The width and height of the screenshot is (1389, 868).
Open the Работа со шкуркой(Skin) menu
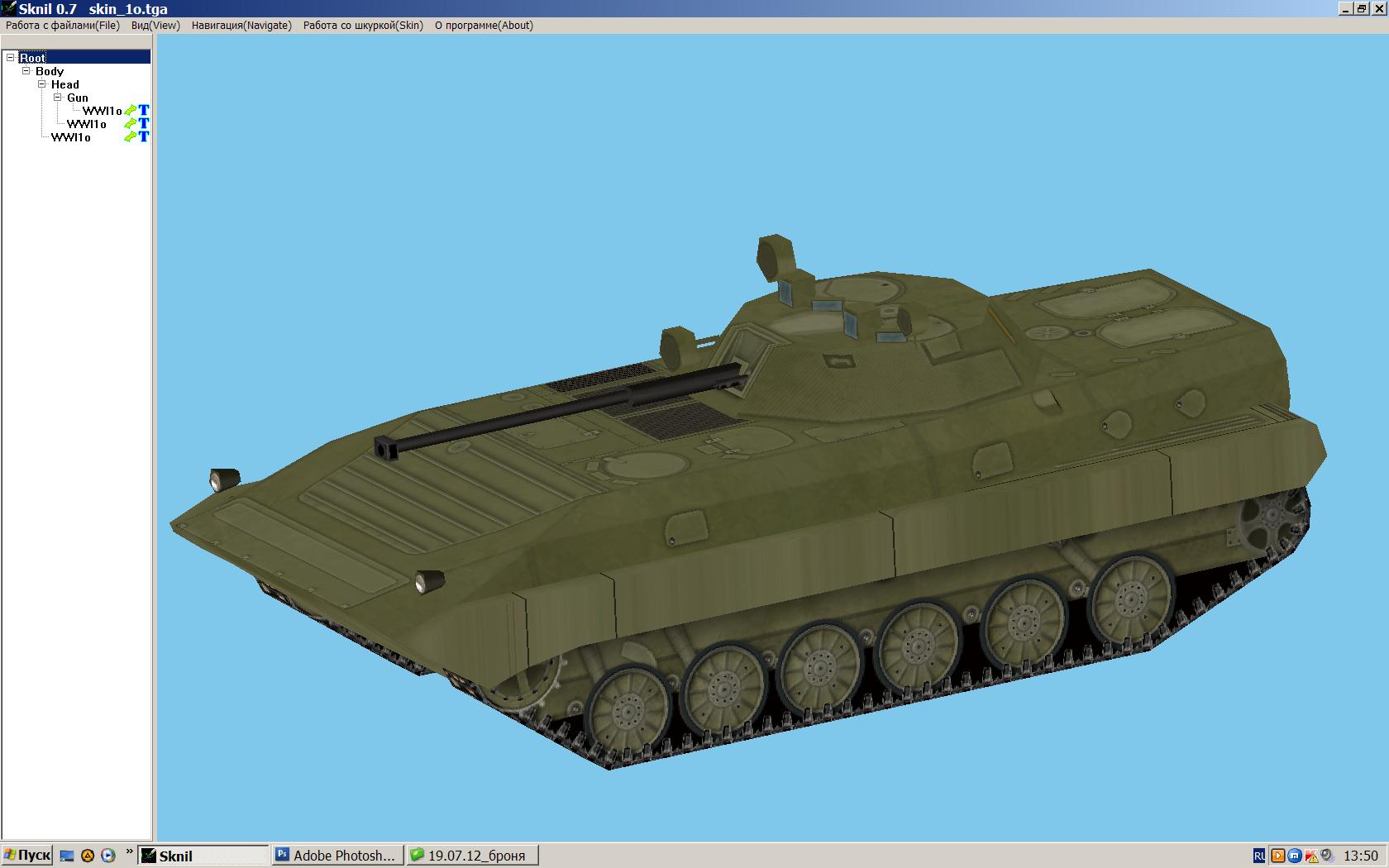point(363,26)
